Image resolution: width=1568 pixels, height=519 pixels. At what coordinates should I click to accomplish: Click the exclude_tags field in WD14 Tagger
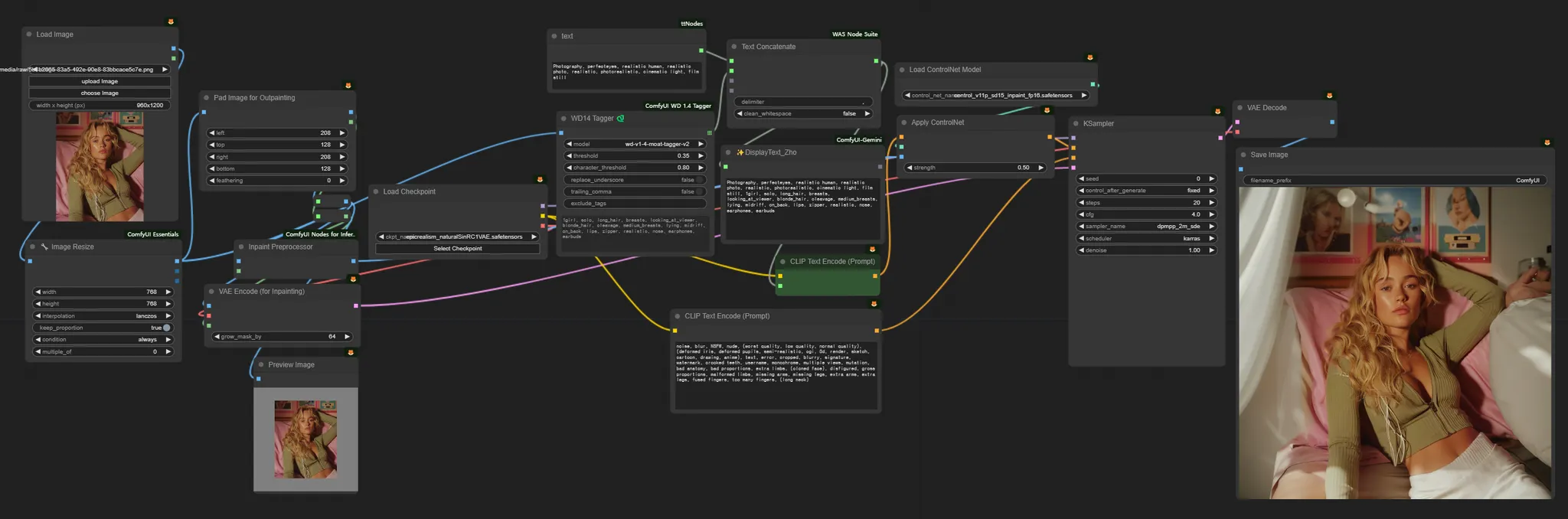pyautogui.click(x=635, y=204)
